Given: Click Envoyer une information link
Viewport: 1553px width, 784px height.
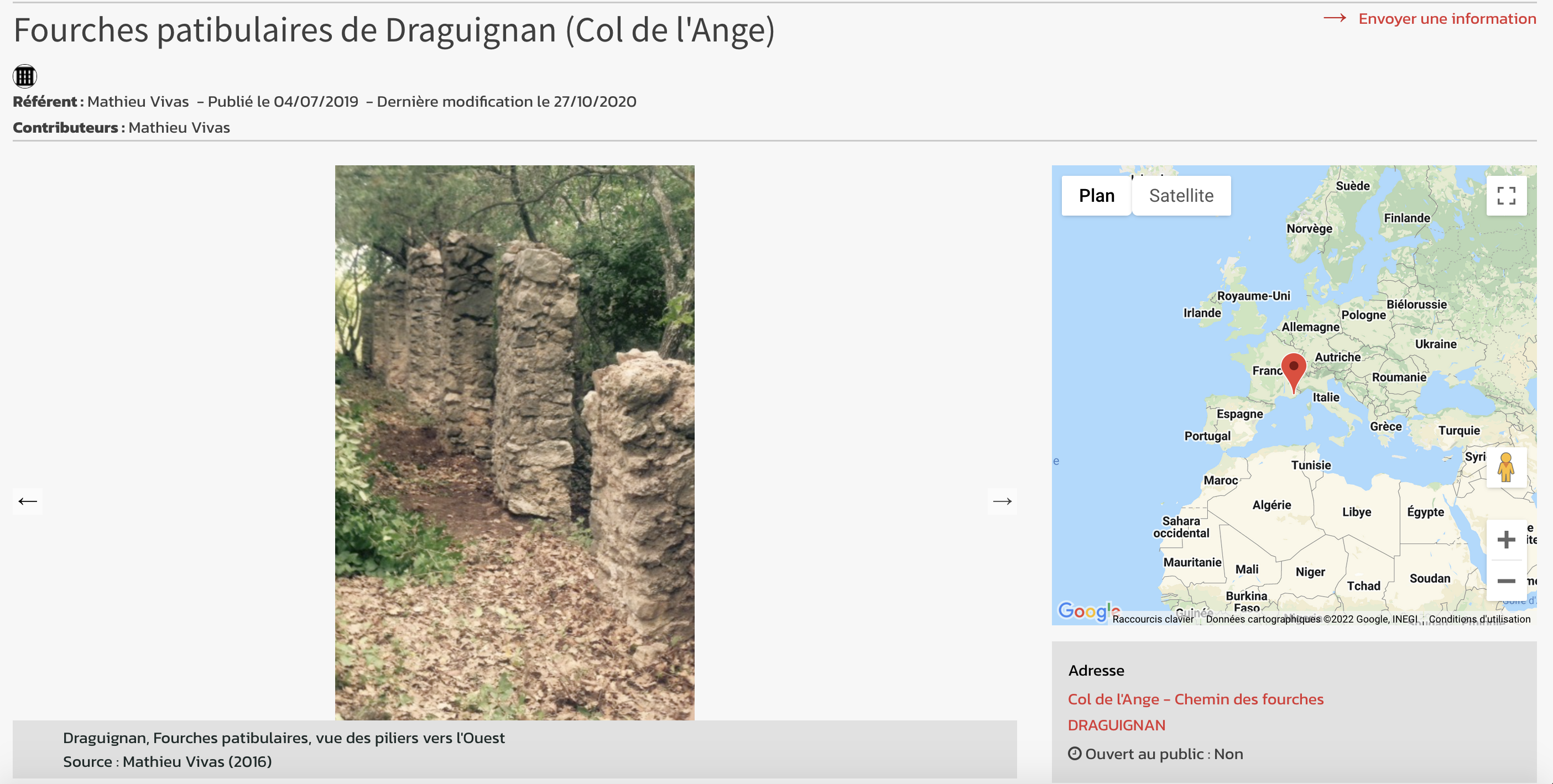Looking at the screenshot, I should (x=1447, y=19).
